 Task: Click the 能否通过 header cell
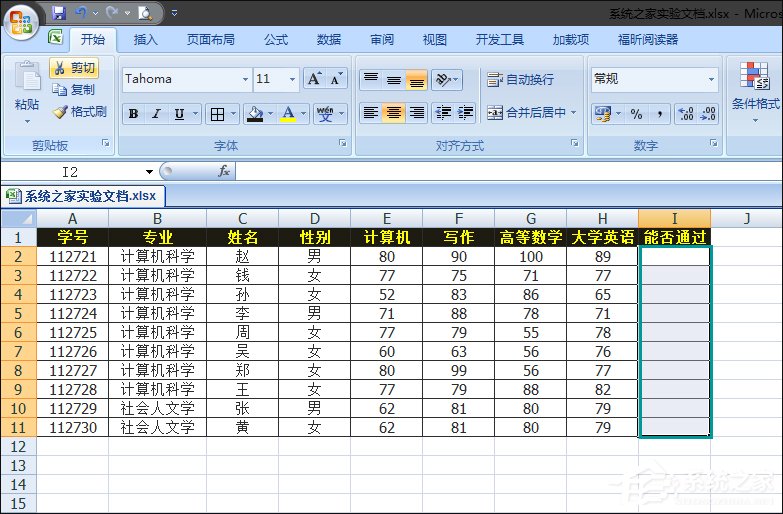(674, 237)
